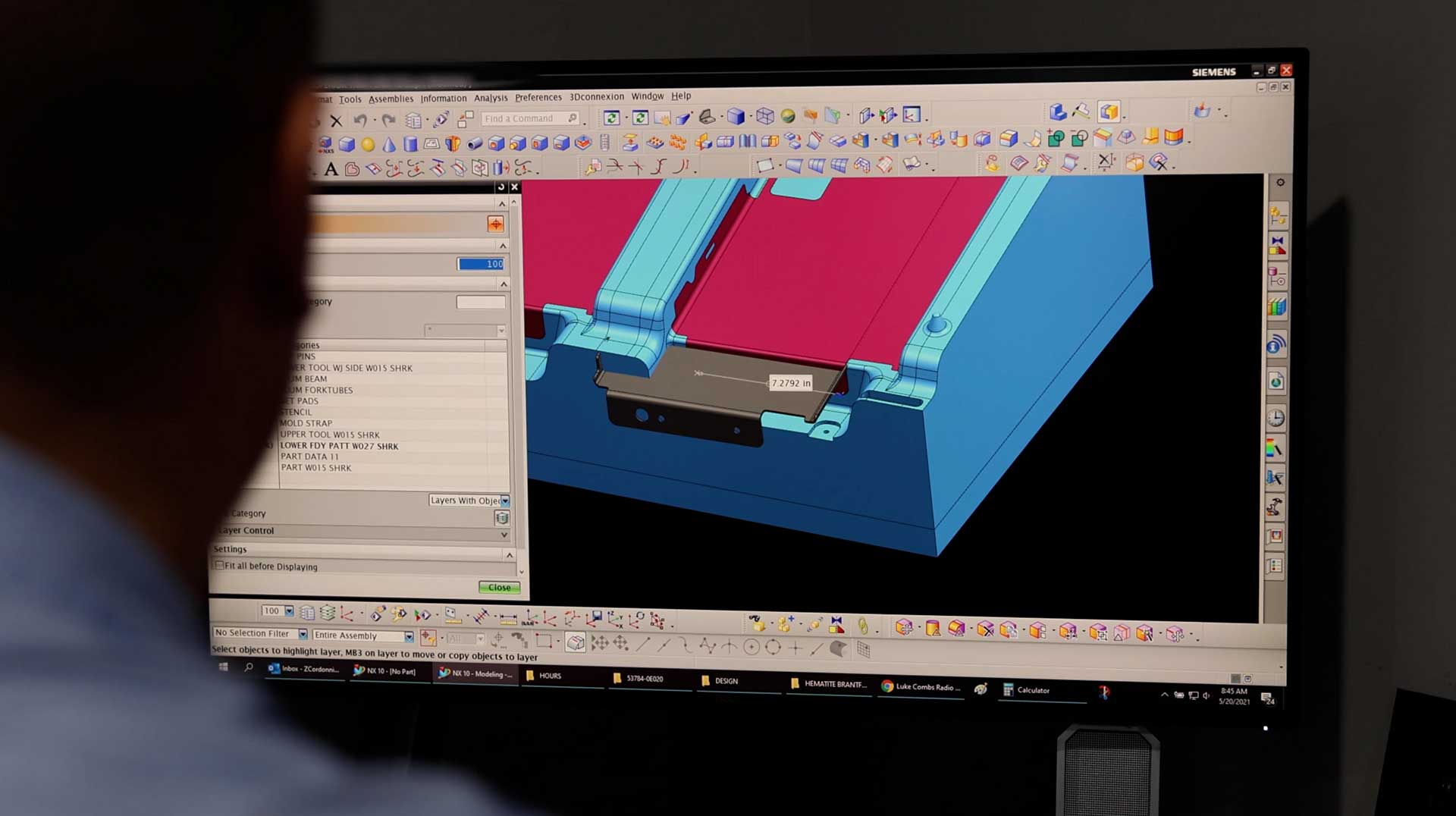Click the Redo arrow icon
The image size is (1456, 816).
(x=388, y=119)
